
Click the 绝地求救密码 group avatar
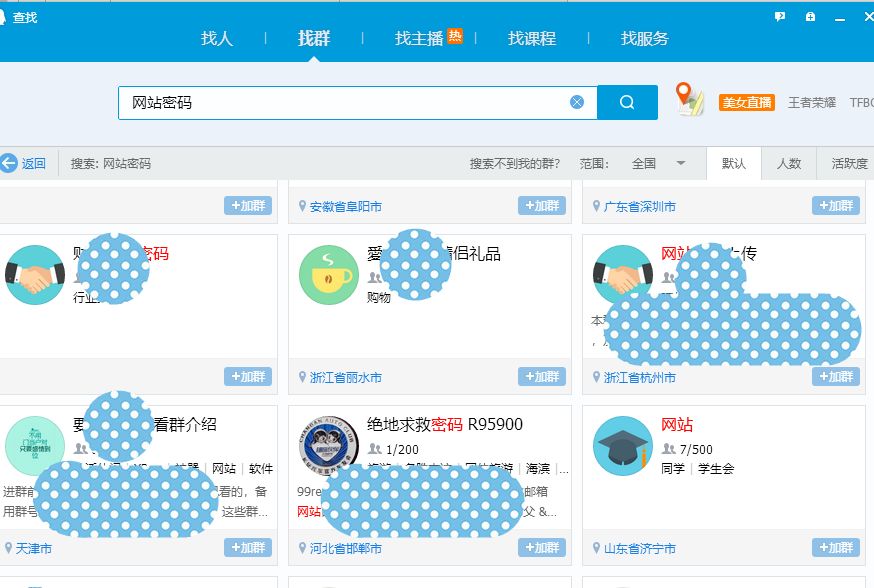pyautogui.click(x=329, y=446)
